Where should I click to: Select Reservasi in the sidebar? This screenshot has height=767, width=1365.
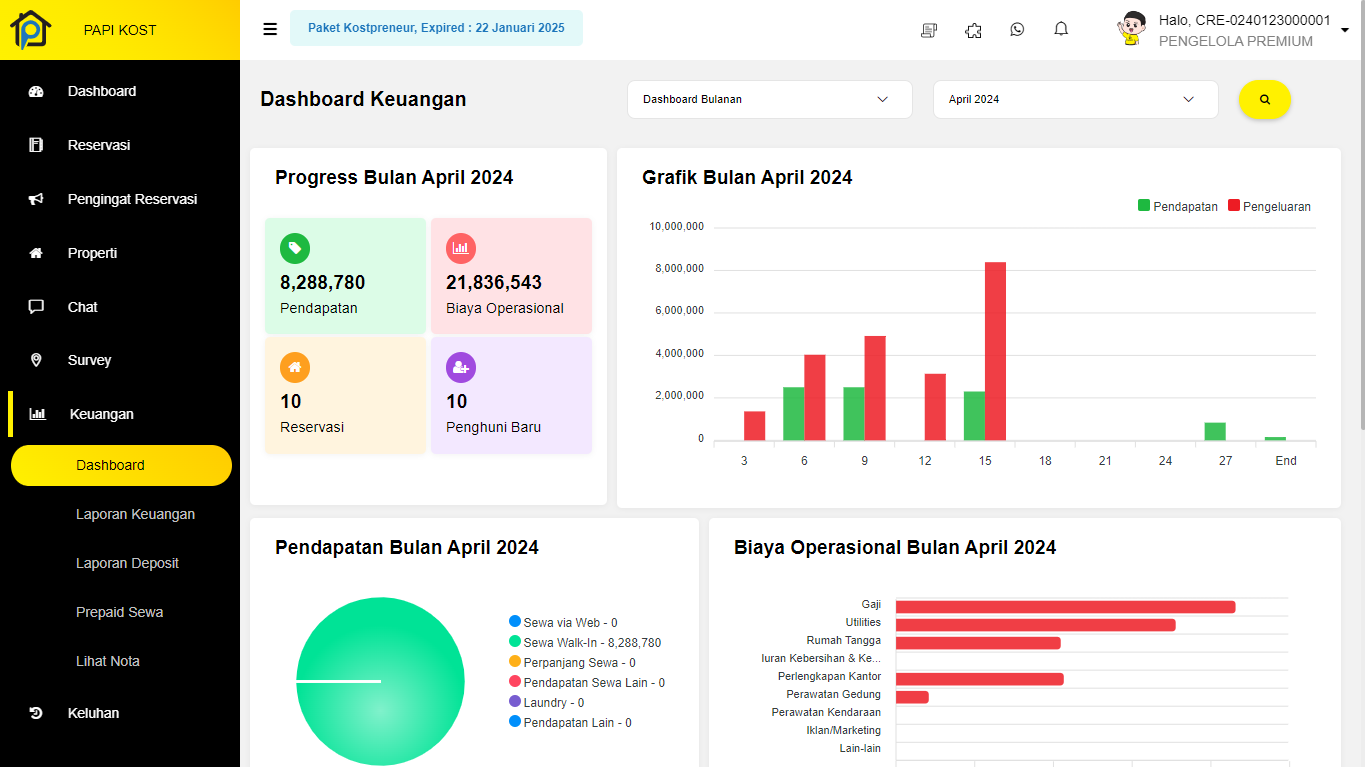(99, 145)
